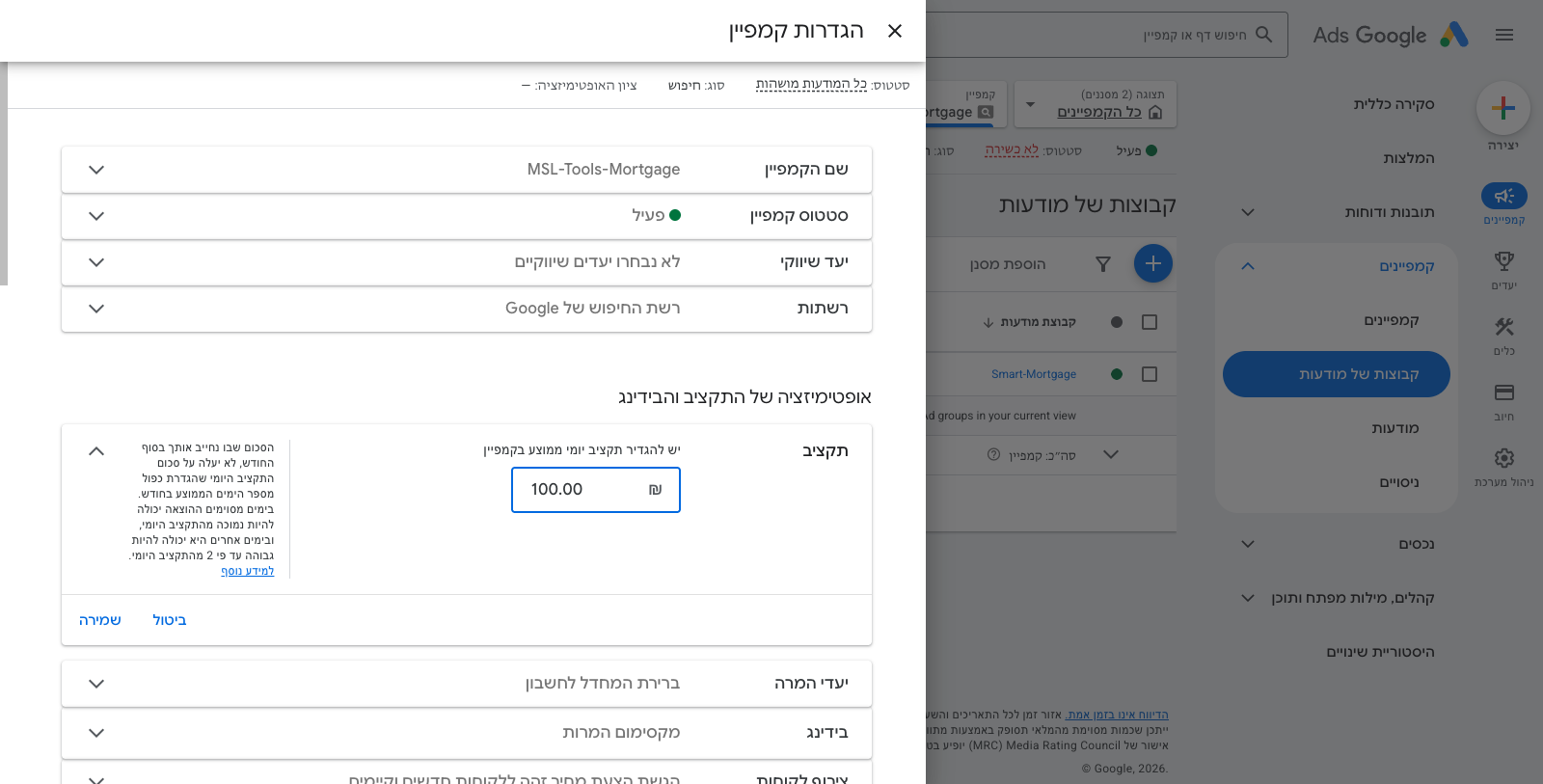Viewport: 1543px width, 784px height.
Task: Click the gray status dot in table header
Action: 1117,322
